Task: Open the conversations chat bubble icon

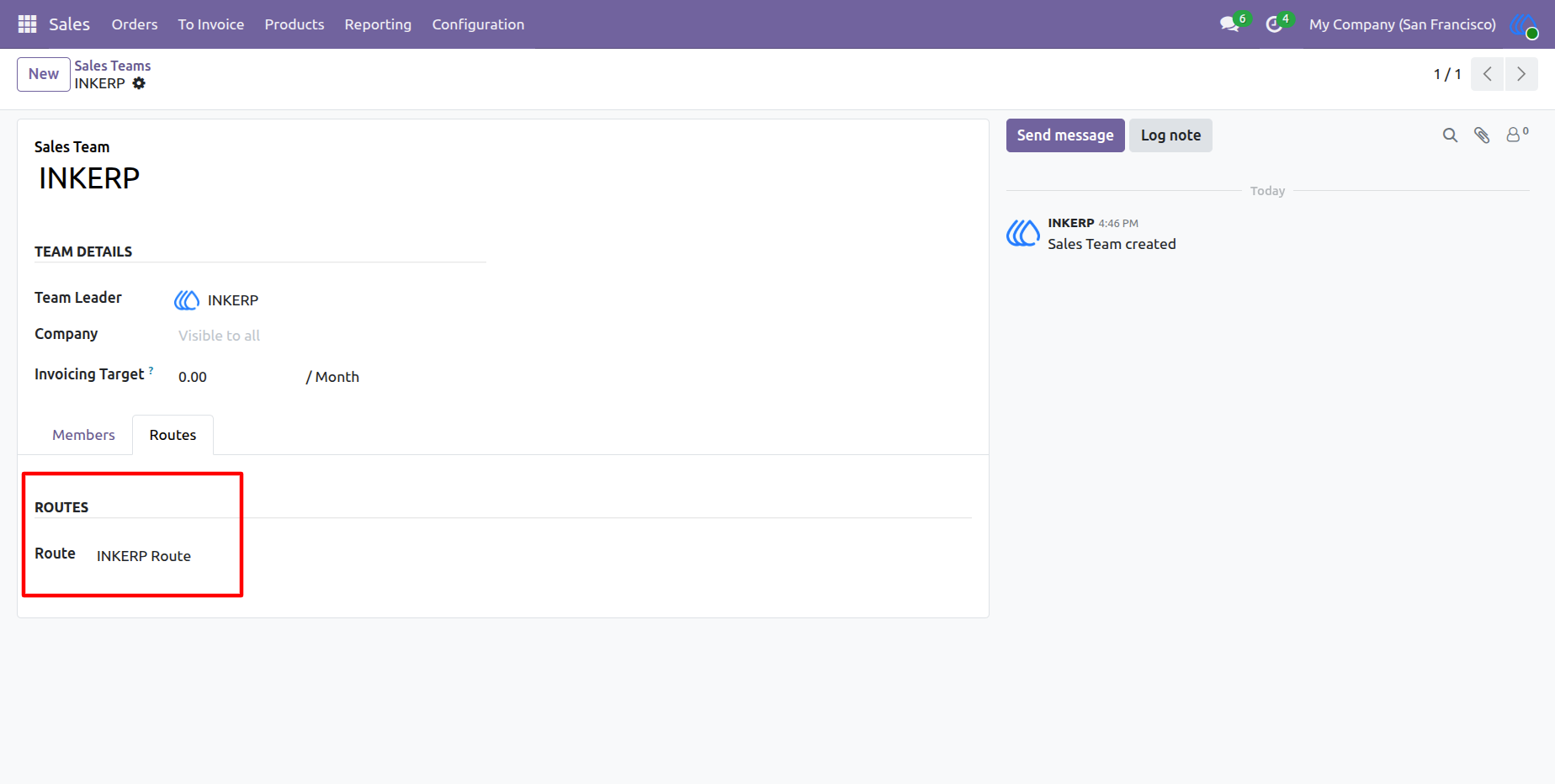Action: click(1230, 24)
